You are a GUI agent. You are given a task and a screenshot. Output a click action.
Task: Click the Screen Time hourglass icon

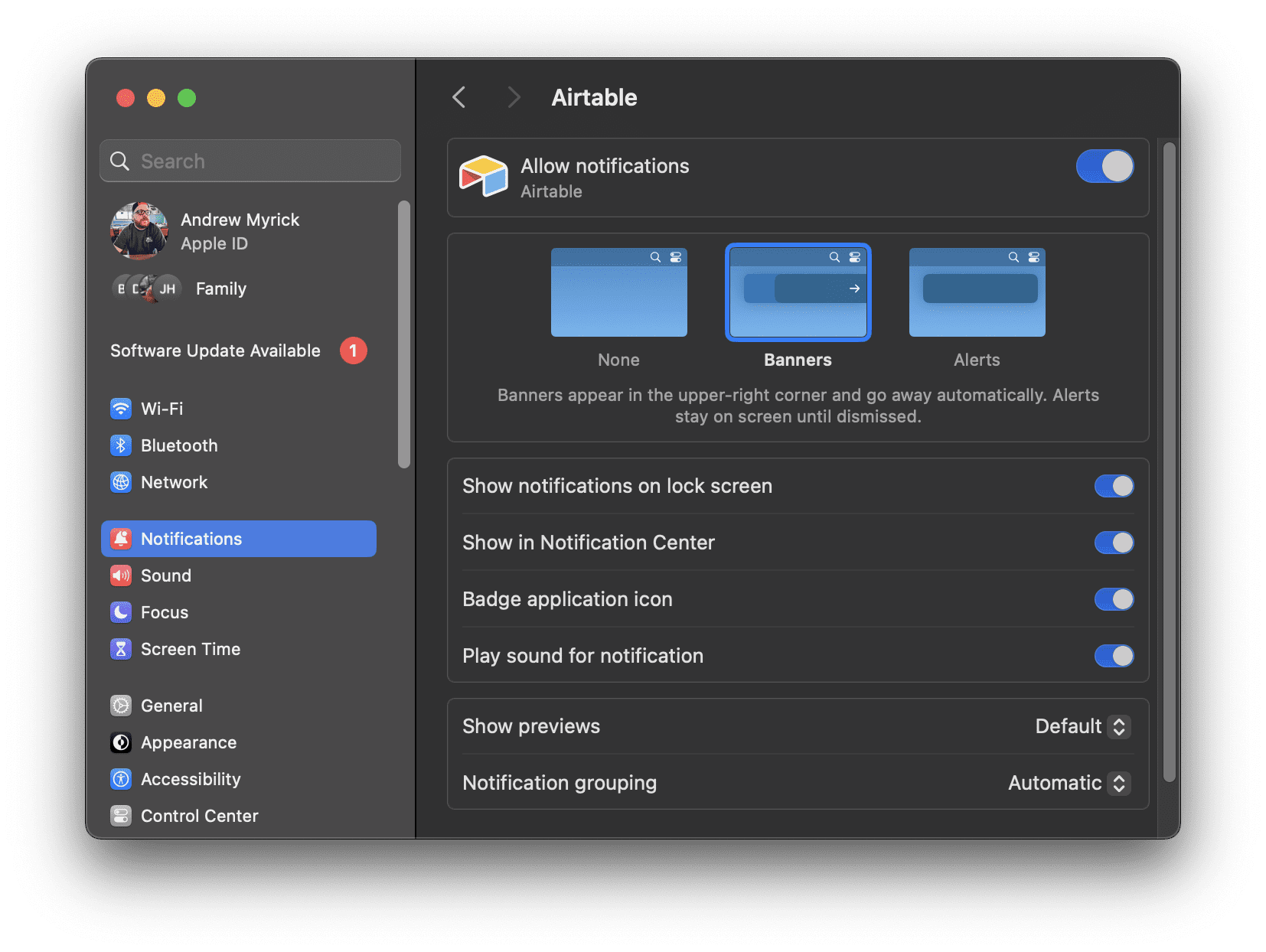pos(121,649)
